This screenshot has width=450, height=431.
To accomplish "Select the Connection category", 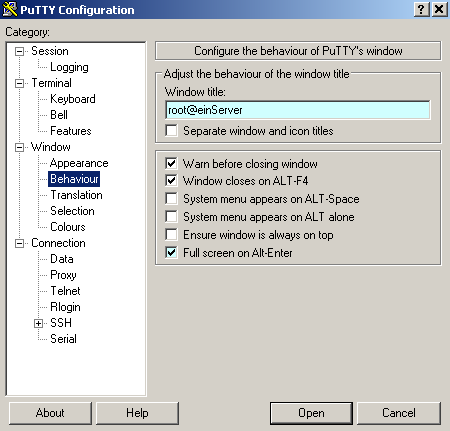I will point(58,243).
